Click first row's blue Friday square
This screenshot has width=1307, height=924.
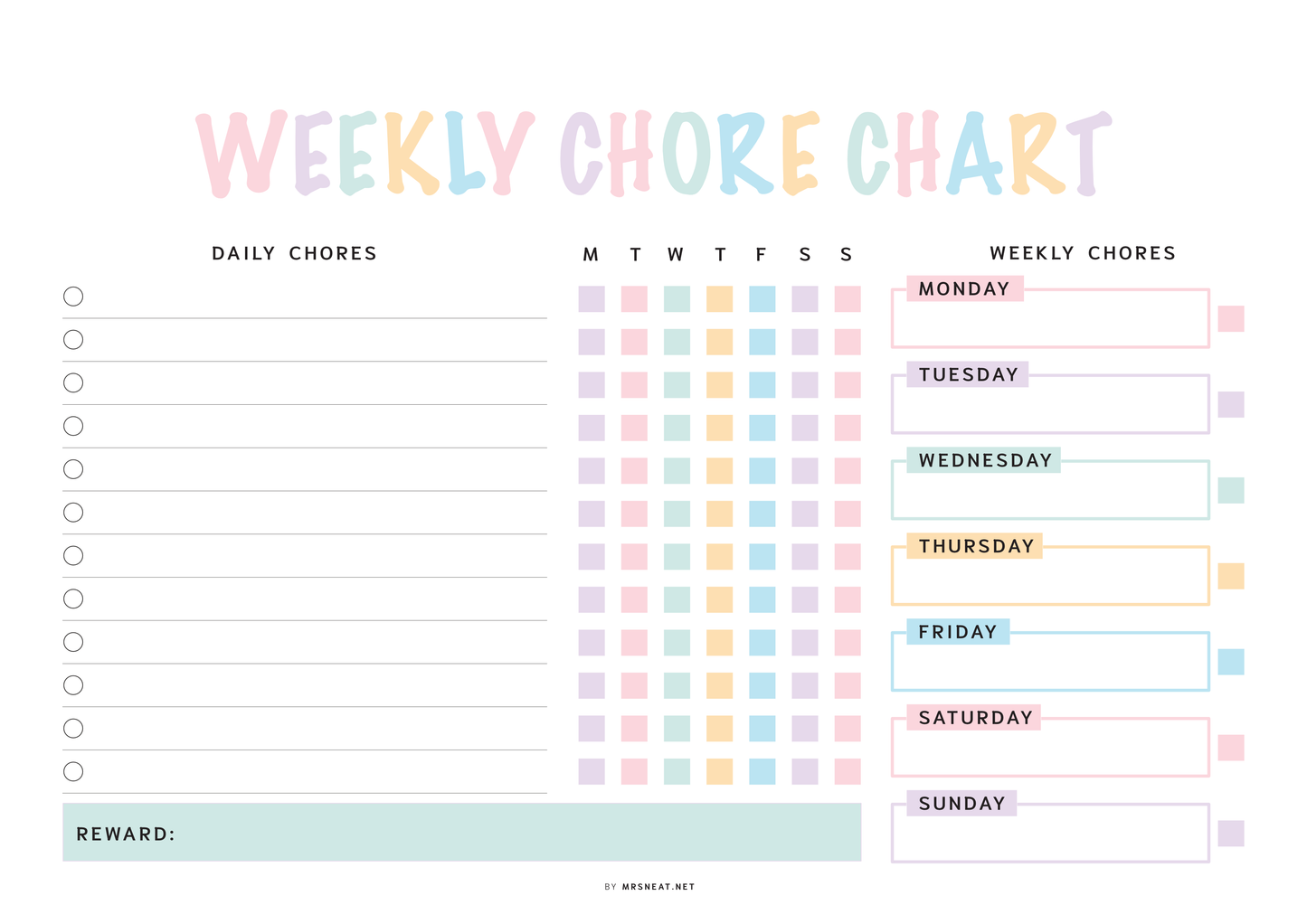pos(762,299)
